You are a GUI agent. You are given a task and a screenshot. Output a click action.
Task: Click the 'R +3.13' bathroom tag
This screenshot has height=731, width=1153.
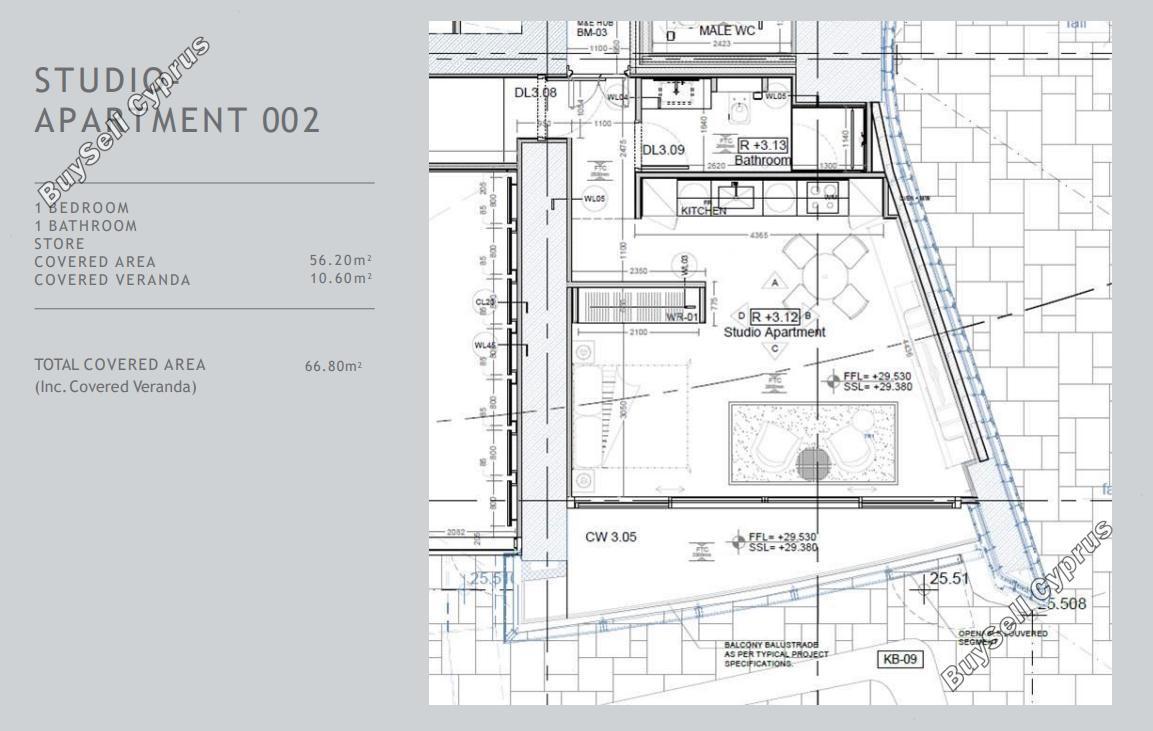pyautogui.click(x=763, y=146)
